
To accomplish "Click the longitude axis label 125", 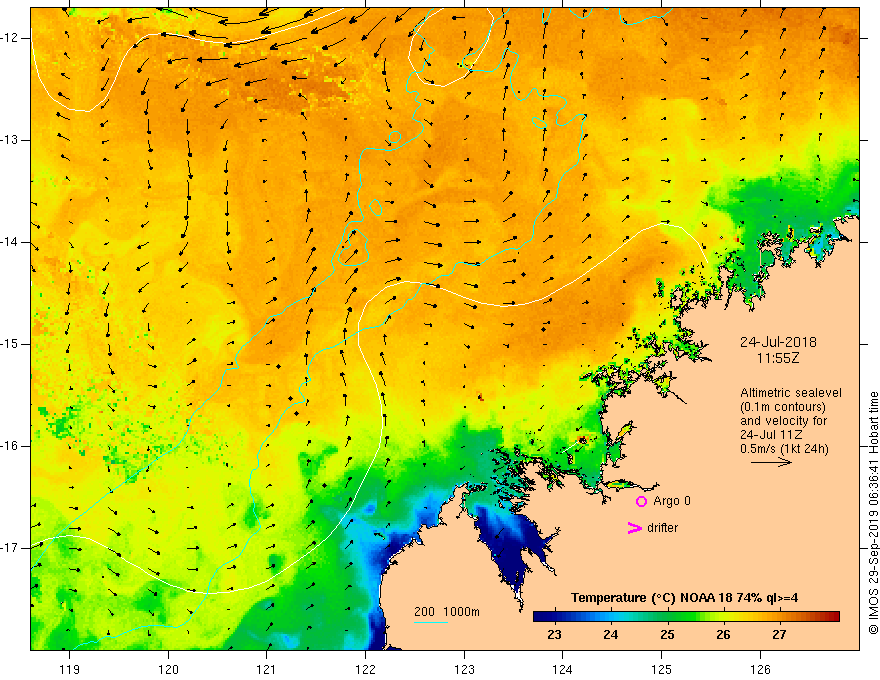I will [x=662, y=669].
